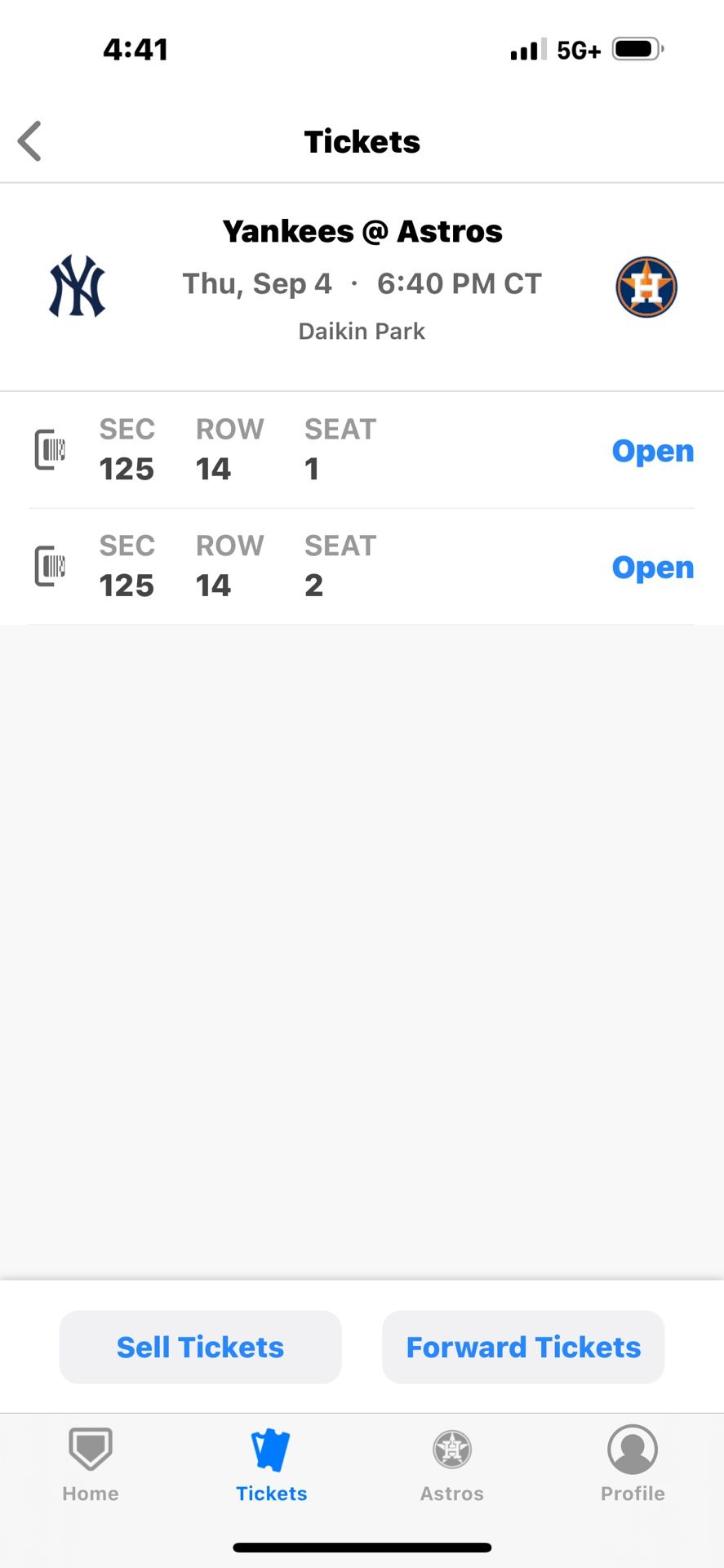Tap the Tickets icon in bottom bar
Viewport: 724px width, 1568px height.
pos(271,1450)
